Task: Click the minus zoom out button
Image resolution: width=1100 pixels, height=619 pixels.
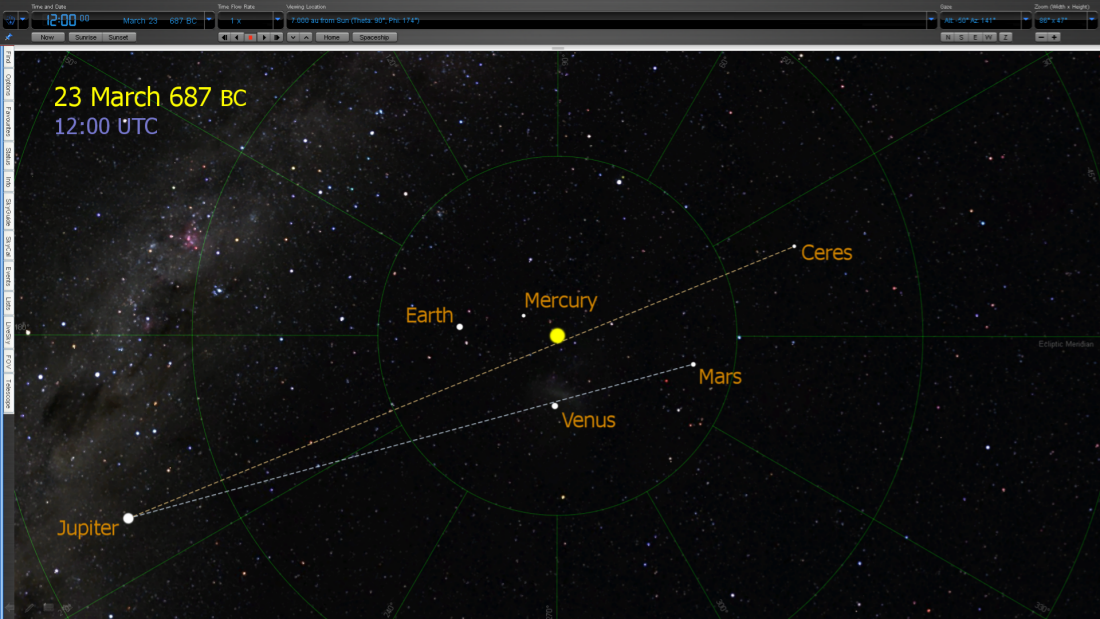Action: (1041, 37)
